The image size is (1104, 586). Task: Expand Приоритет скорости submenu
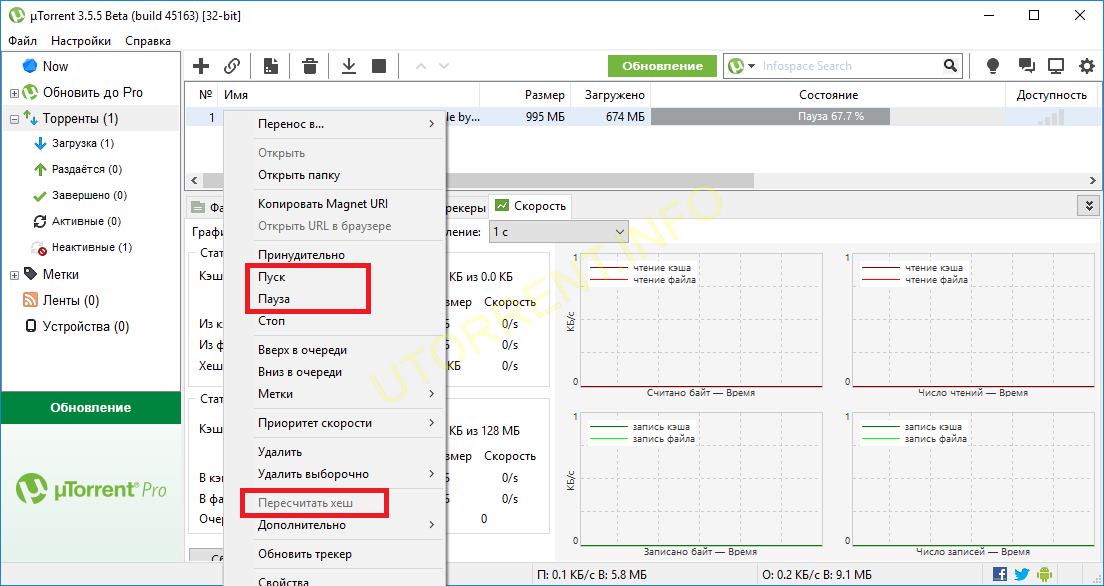click(x=334, y=423)
